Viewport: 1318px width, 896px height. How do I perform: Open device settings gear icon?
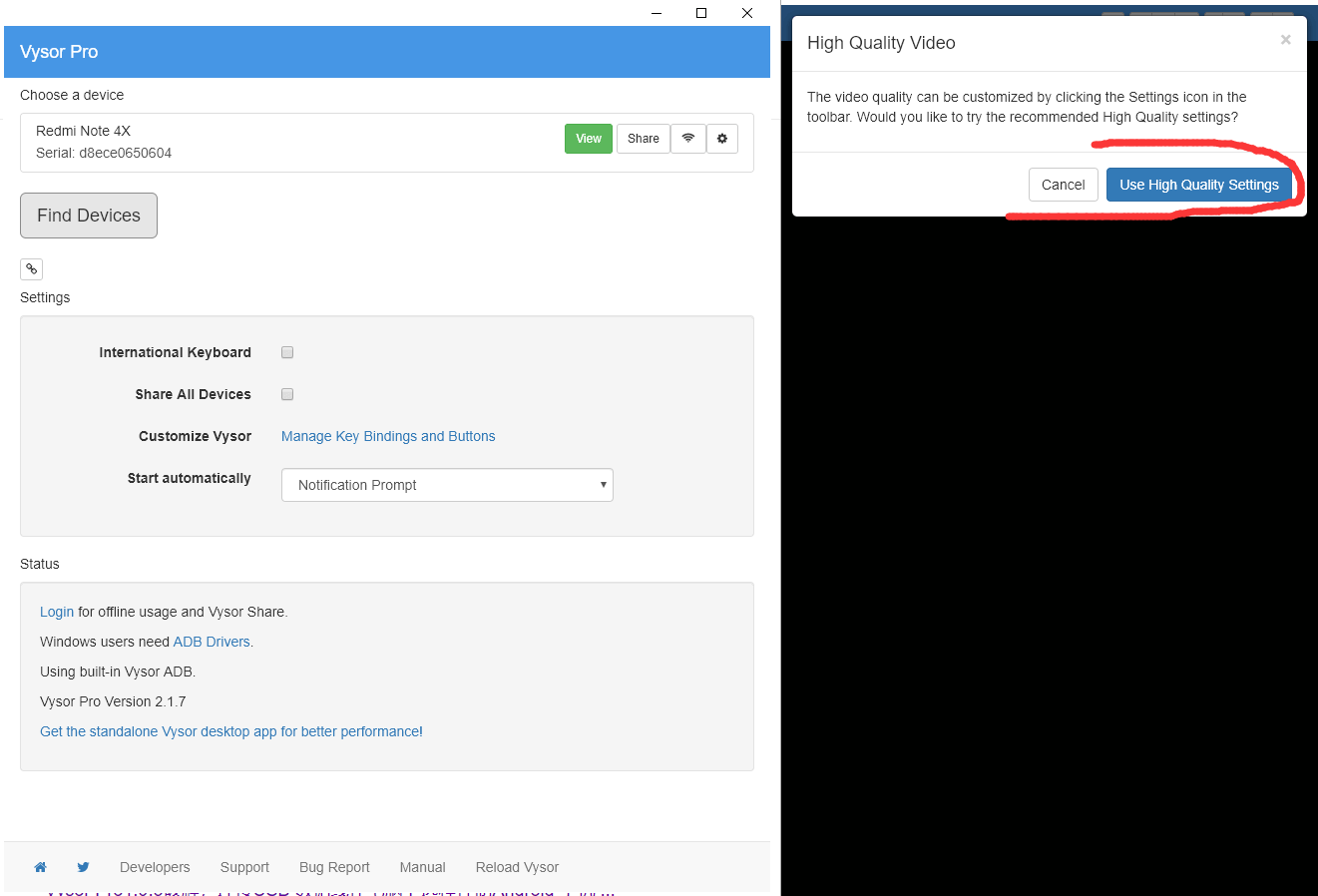pos(722,139)
